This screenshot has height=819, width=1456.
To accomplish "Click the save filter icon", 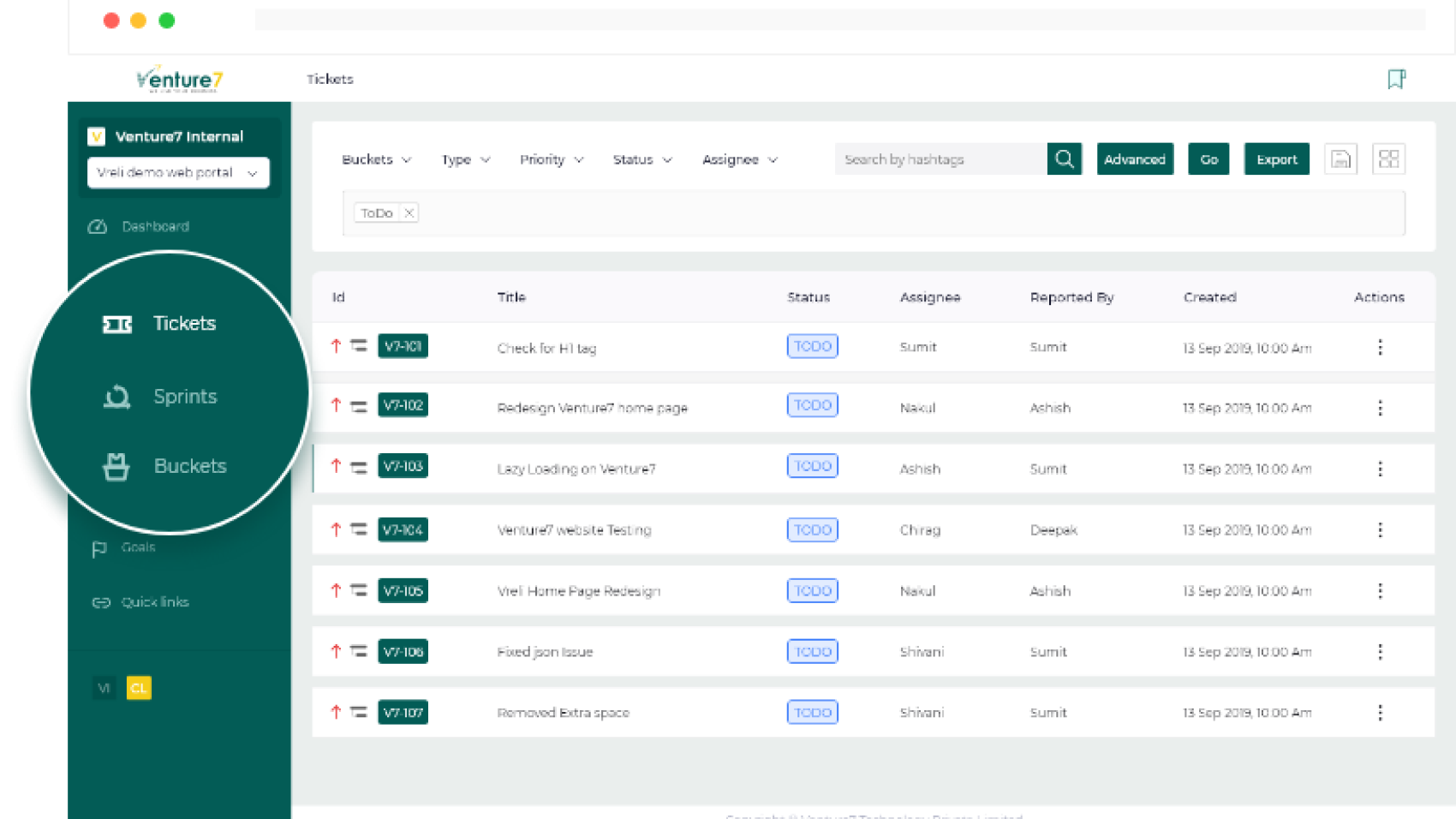I will (x=1340, y=159).
